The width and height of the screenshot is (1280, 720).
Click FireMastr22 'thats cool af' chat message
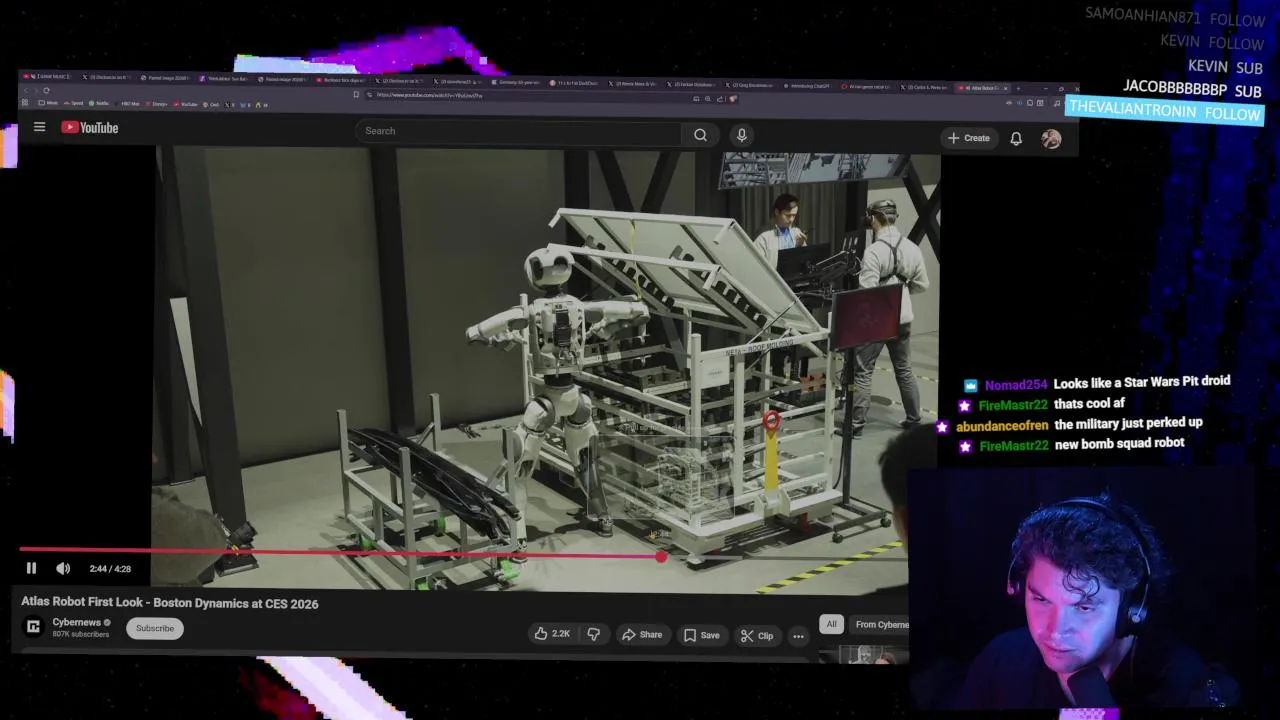1089,404
